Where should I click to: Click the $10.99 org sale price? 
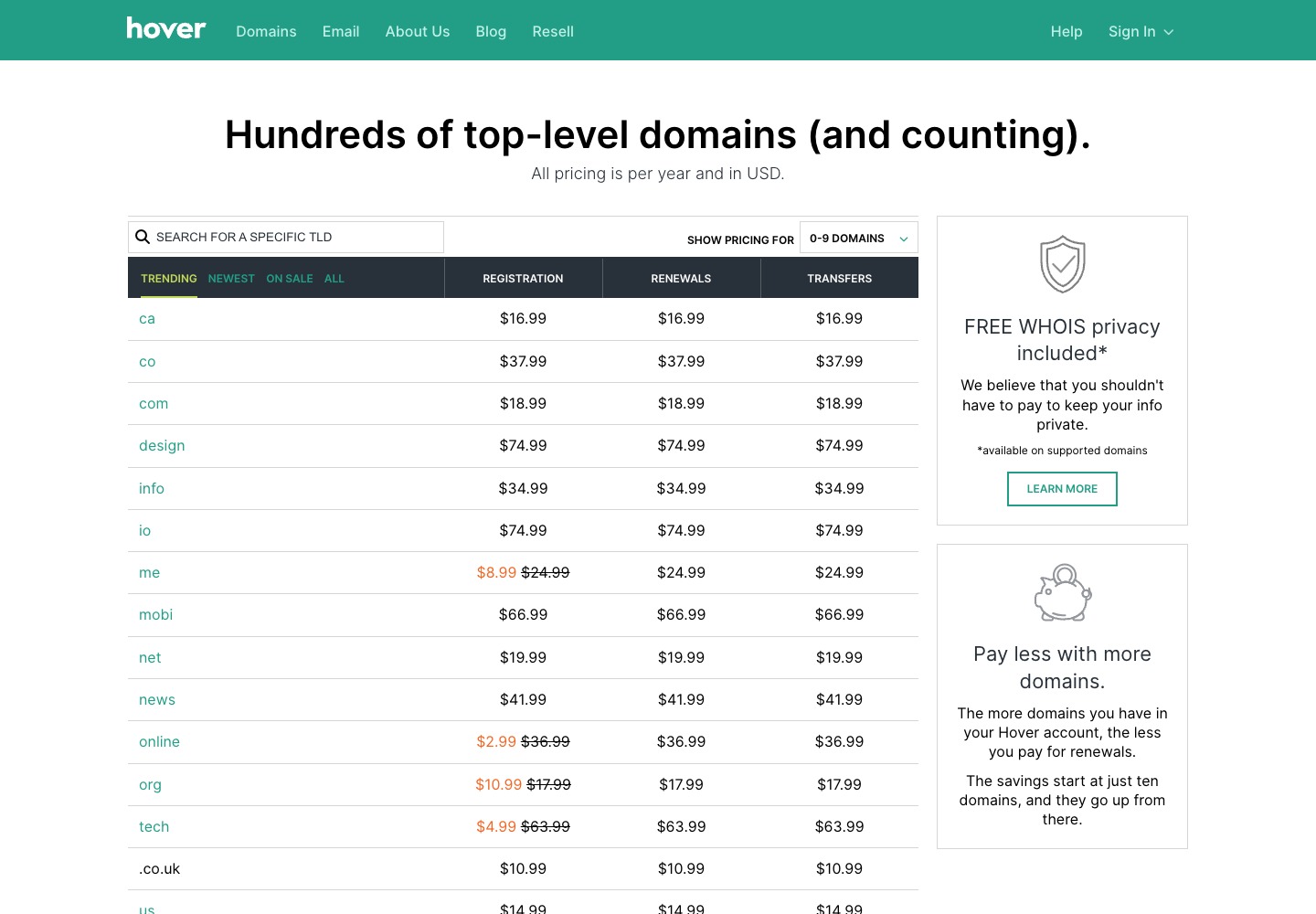(x=498, y=785)
